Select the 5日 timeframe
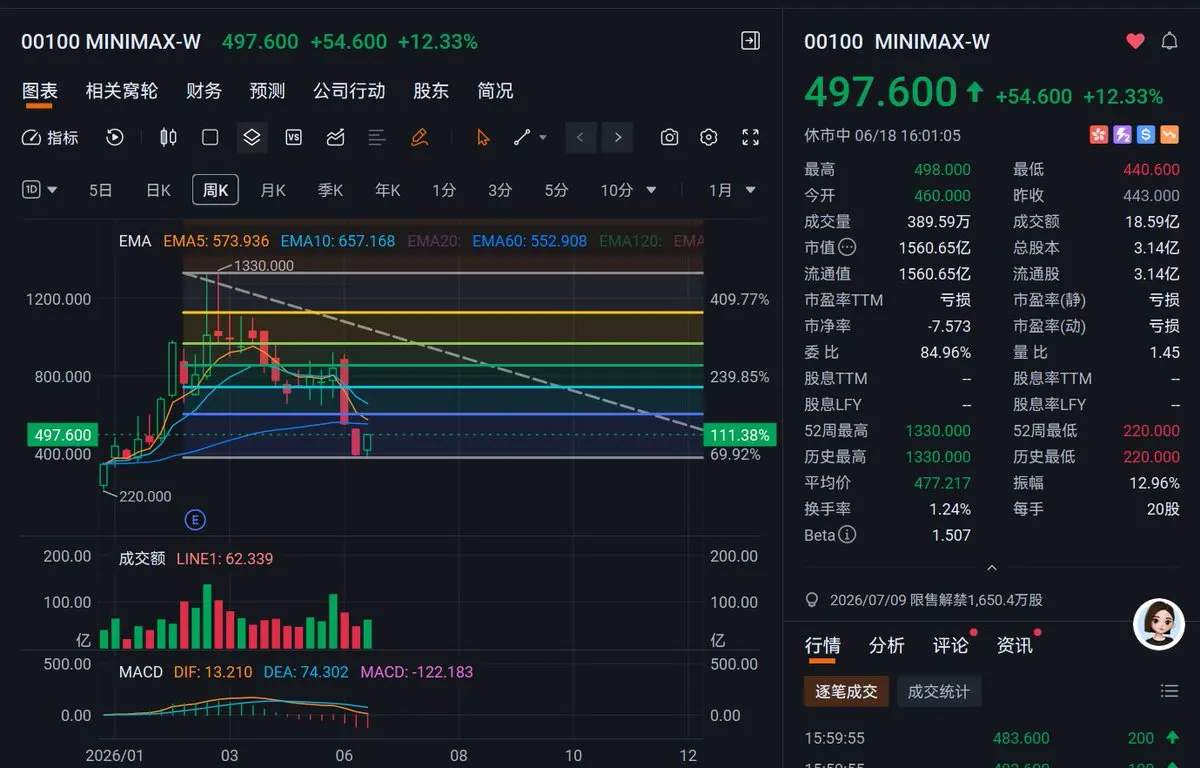Image resolution: width=1200 pixels, height=768 pixels. 101,190
